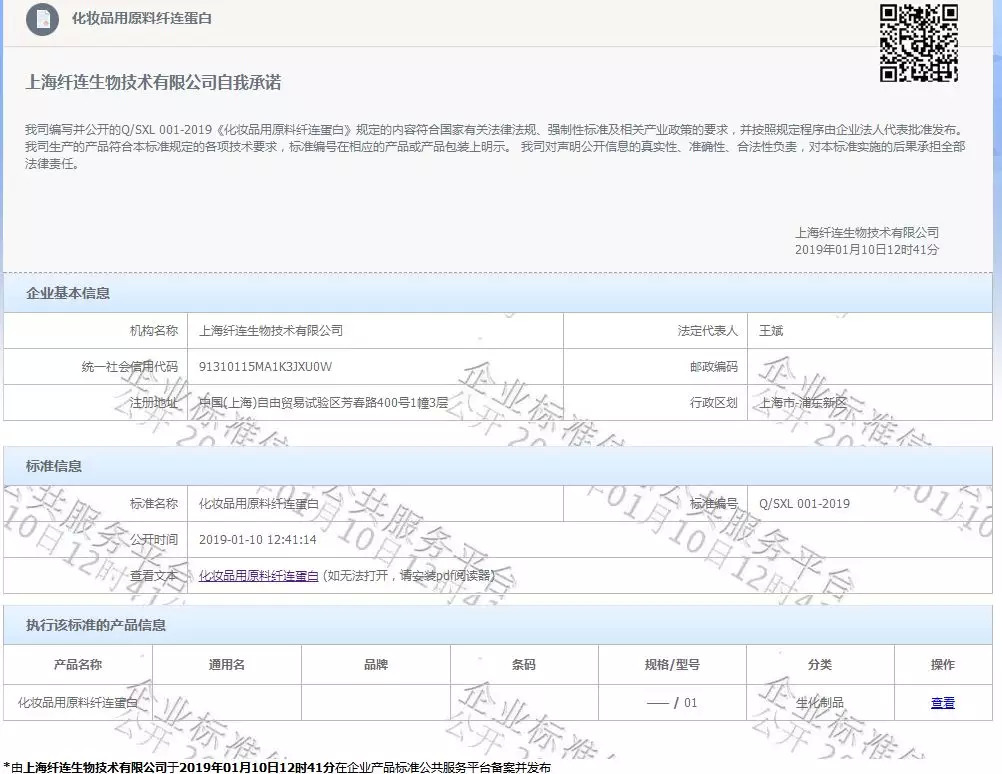Select the spec value —— / 01
Screen dimensions: 1002x774
pyautogui.click(x=672, y=702)
